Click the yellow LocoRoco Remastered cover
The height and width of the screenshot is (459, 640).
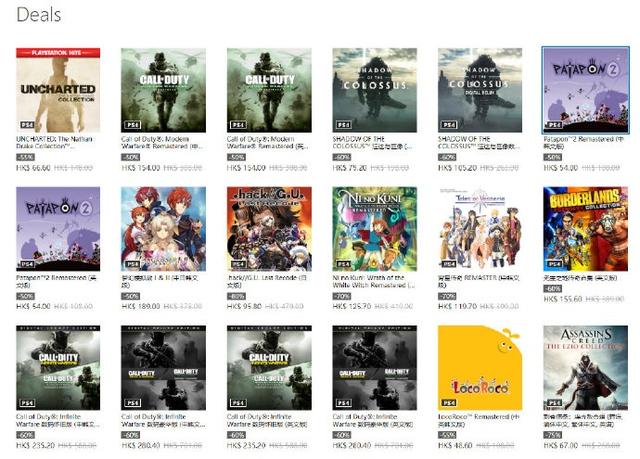tap(480, 368)
